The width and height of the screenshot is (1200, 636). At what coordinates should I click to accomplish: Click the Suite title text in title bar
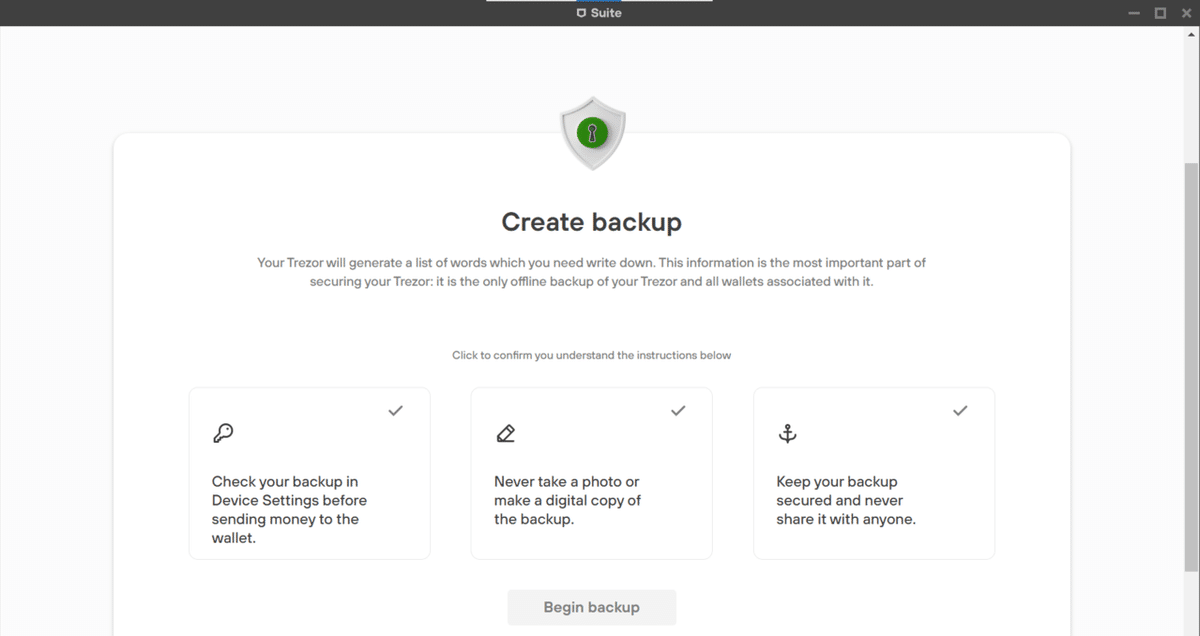point(606,13)
